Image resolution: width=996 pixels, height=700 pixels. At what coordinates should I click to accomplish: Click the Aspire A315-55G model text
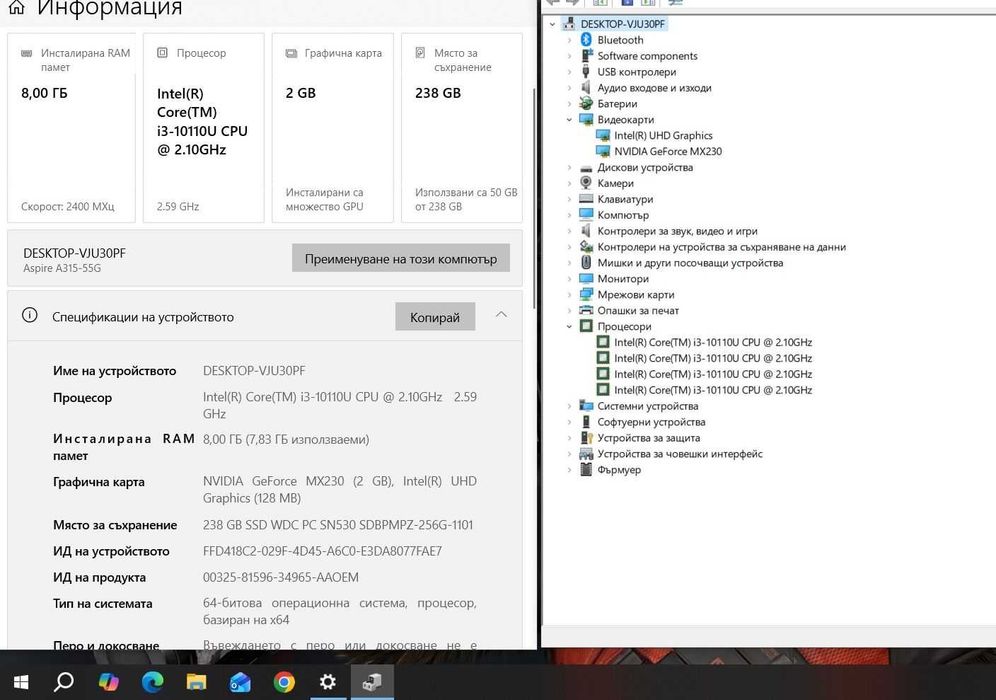tap(62, 268)
